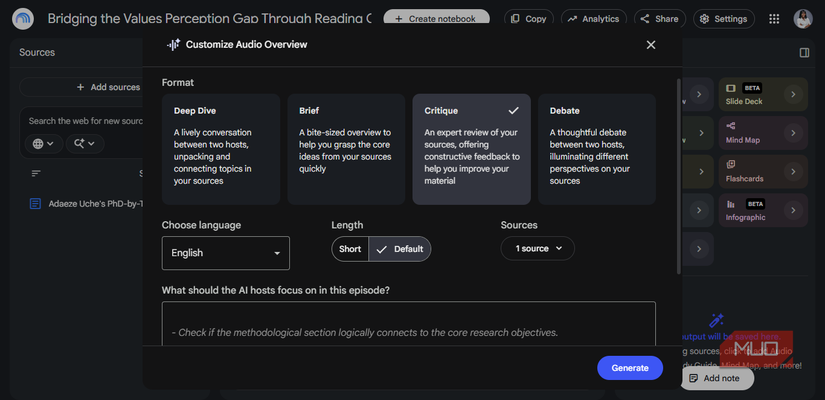
Task: Select the Brief format card
Action: tap(346, 149)
